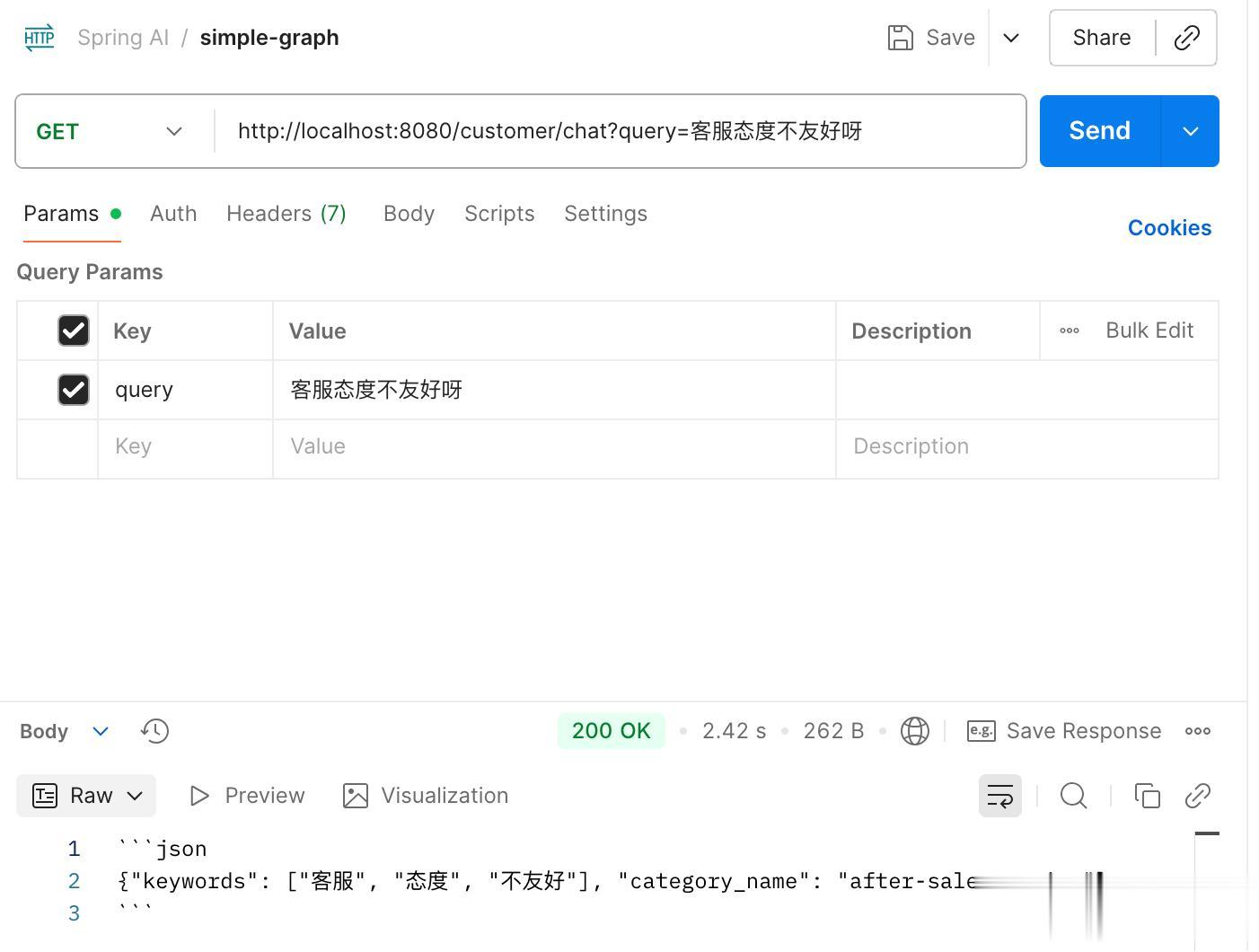
Task: Click the response link icon
Action: [x=1198, y=796]
